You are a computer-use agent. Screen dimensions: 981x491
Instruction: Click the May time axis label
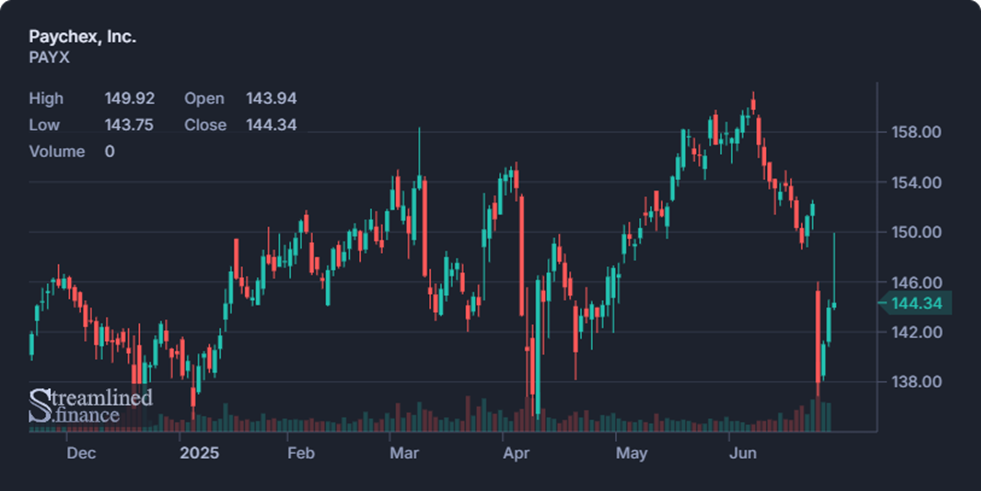631,453
